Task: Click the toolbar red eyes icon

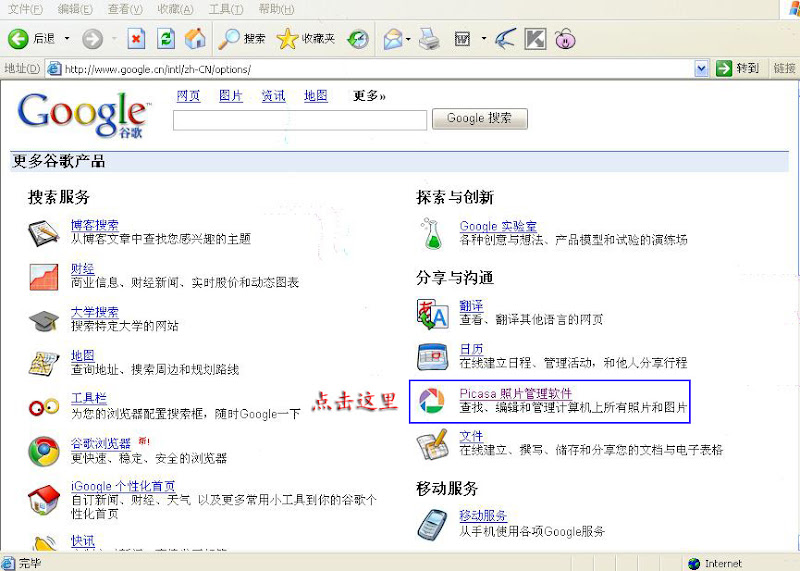Action: point(44,407)
